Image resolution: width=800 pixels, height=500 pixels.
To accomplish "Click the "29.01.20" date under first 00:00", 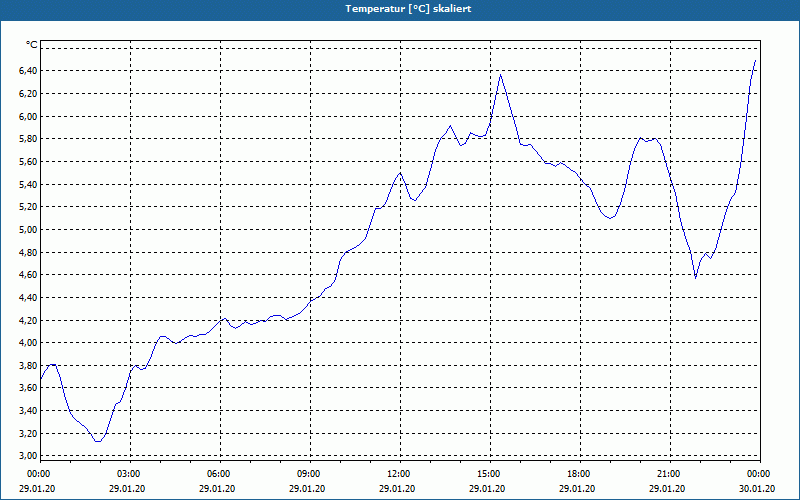I will [37, 489].
